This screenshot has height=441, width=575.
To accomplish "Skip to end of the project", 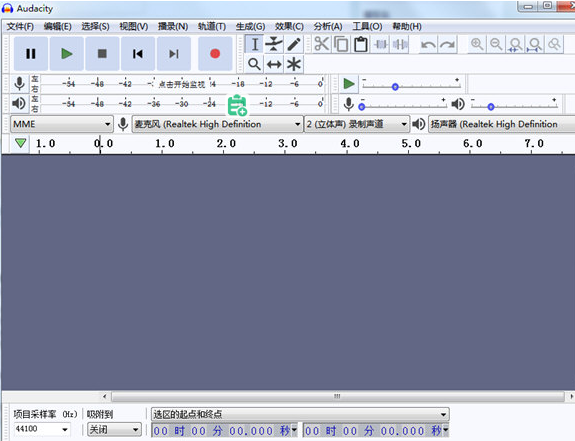I will point(174,54).
